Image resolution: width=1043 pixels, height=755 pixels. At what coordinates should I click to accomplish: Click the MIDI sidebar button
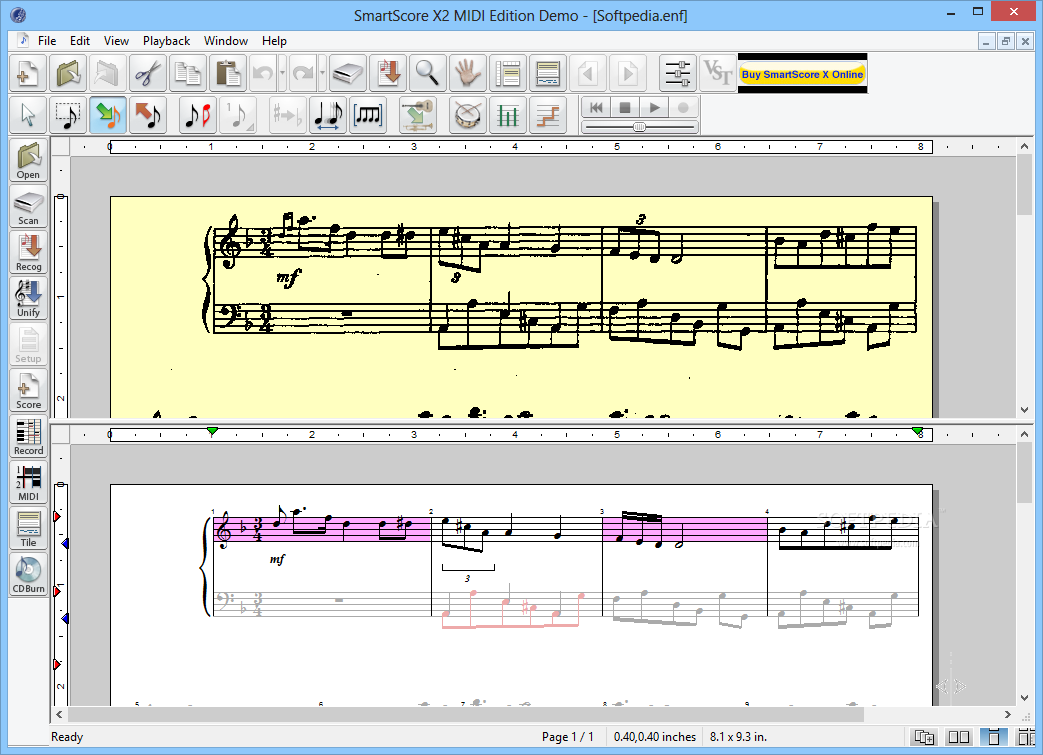28,482
